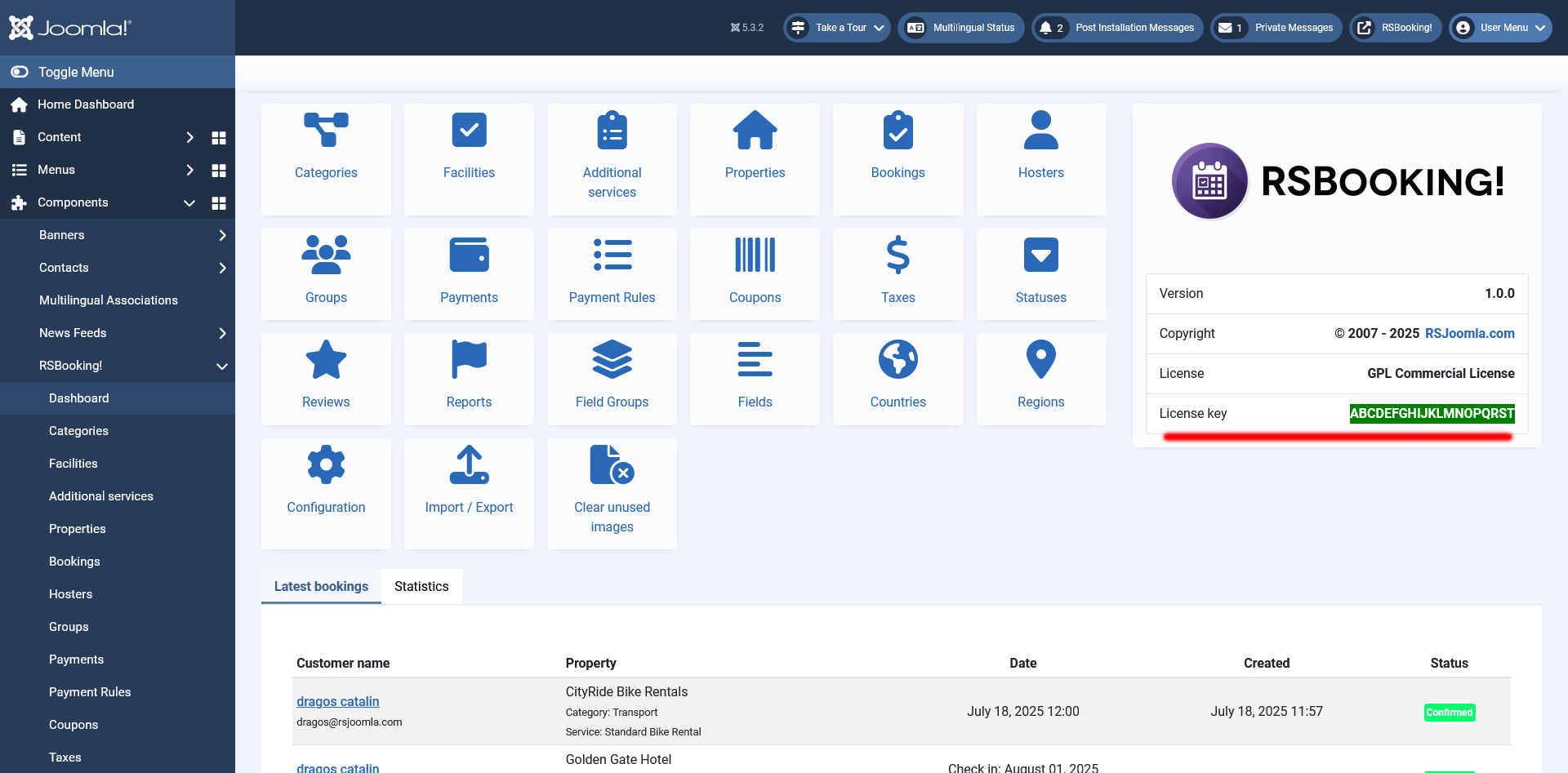1568x773 pixels.
Task: Open Menus dashboard grid icon in sidebar
Action: click(219, 170)
